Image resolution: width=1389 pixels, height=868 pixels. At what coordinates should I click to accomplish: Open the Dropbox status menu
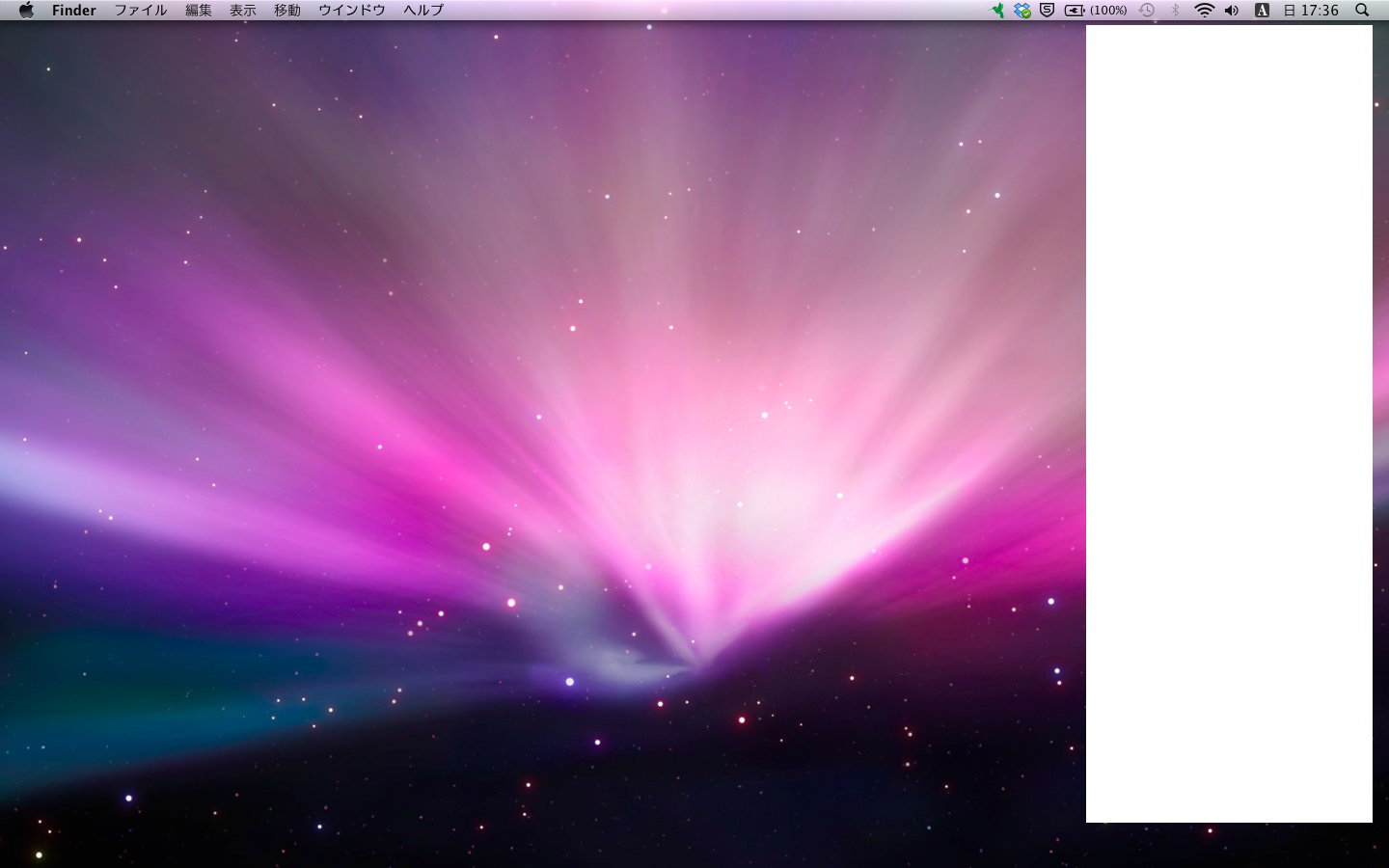1022,11
